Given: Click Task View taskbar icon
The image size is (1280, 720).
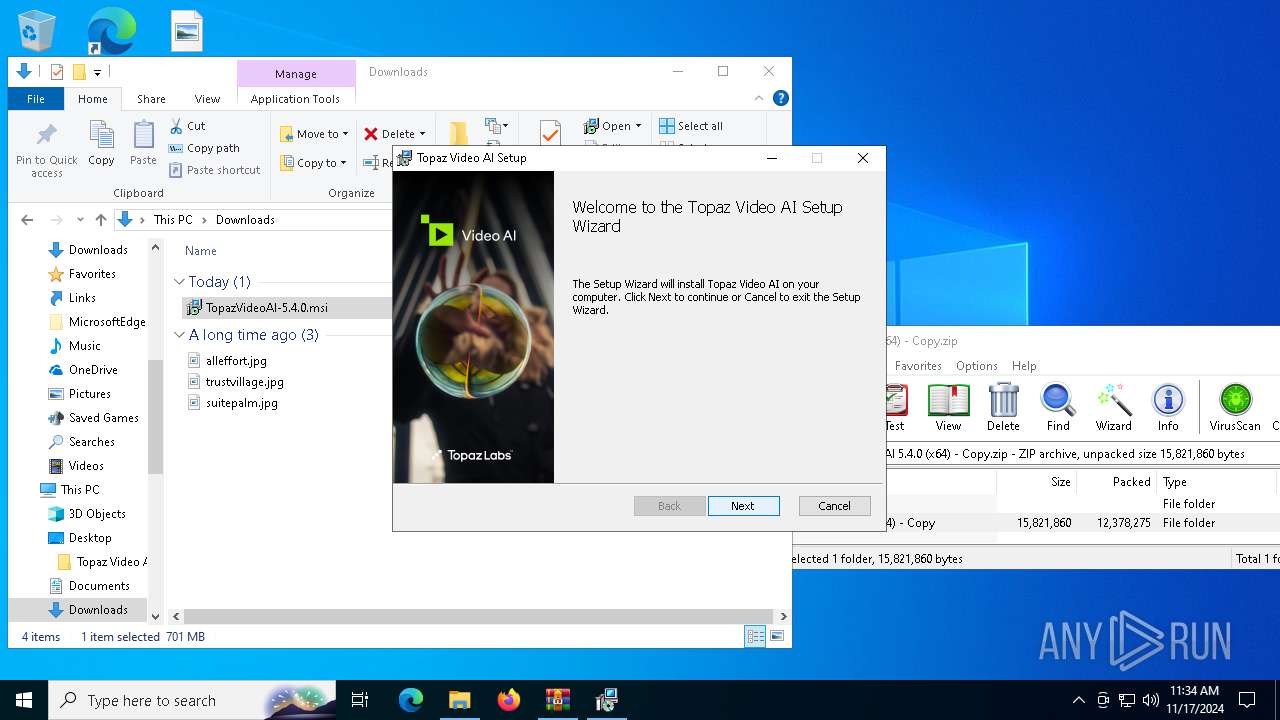Looking at the screenshot, I should [360, 700].
